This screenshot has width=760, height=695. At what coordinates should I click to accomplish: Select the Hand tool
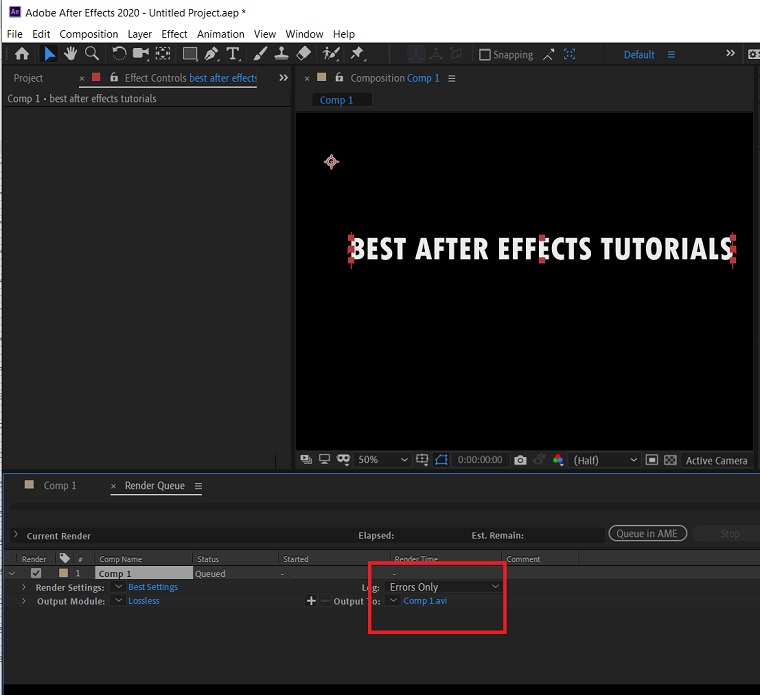tap(70, 54)
